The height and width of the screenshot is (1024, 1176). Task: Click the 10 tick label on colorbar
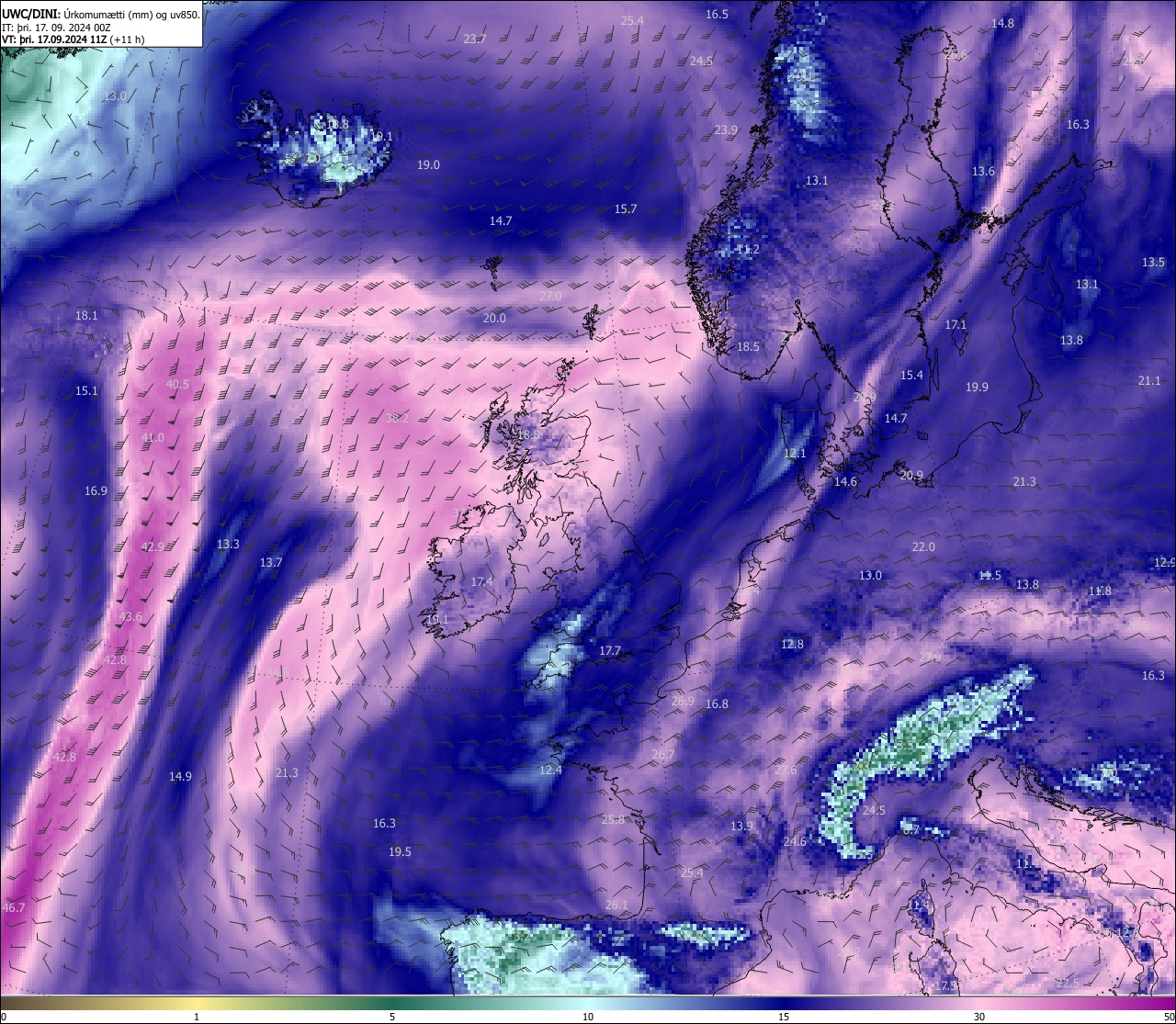pyautogui.click(x=588, y=1016)
